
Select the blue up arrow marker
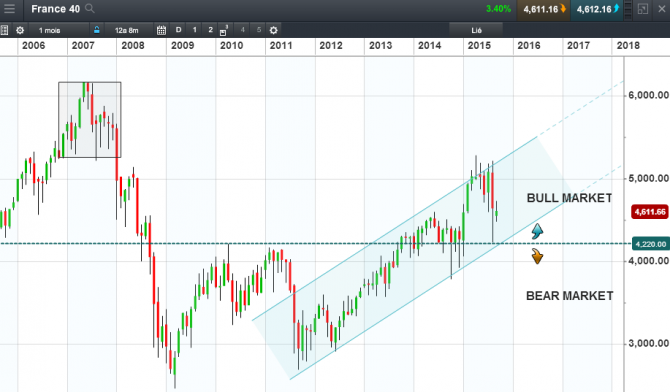tap(537, 231)
